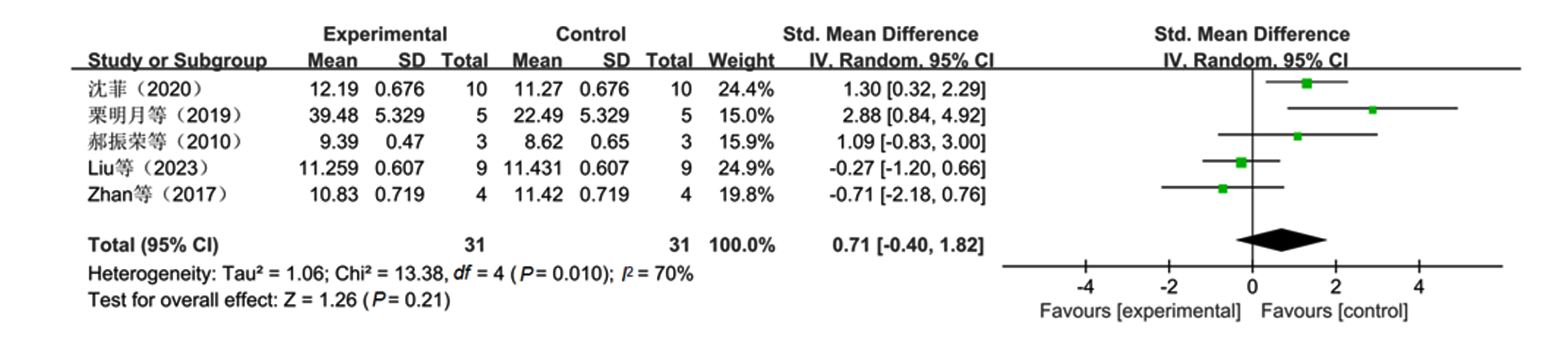
Task: Select the overall 0.71 [-0.40, 1.82] value
Action: coord(908,245)
